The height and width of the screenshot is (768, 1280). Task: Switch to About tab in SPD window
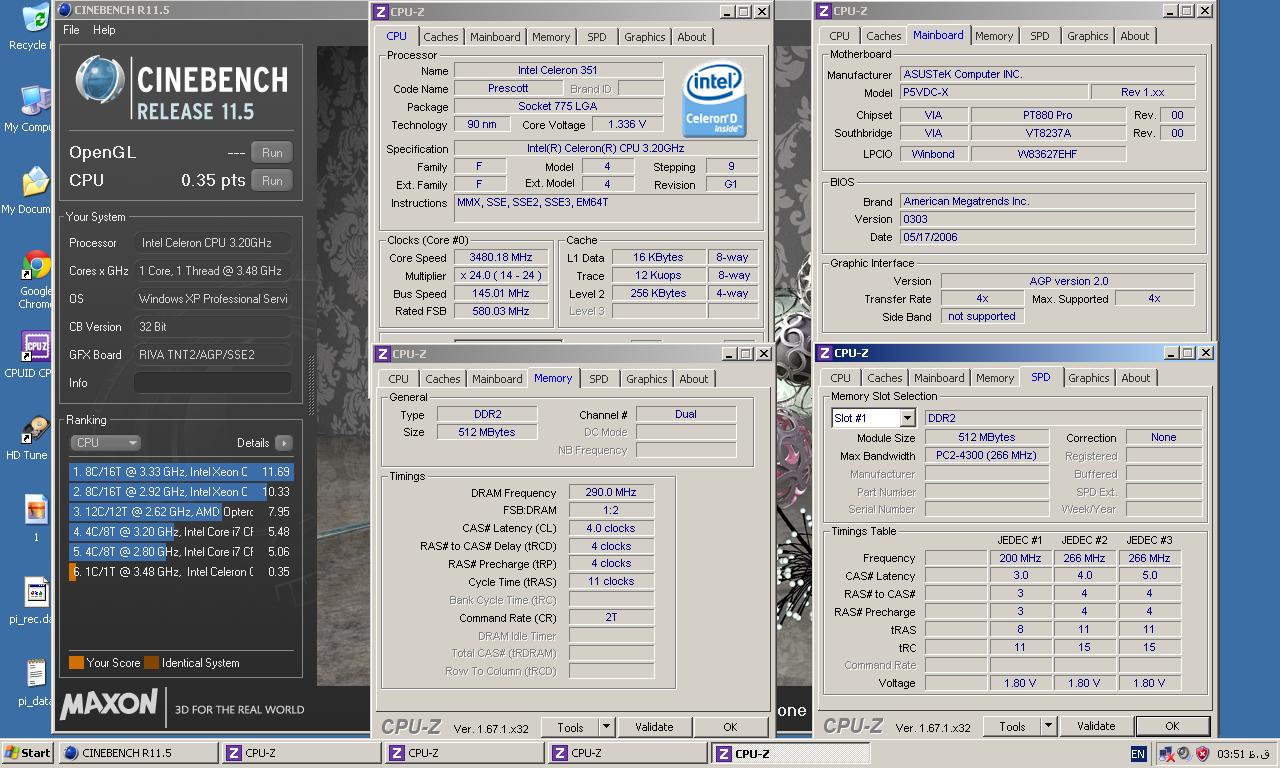pos(1135,378)
